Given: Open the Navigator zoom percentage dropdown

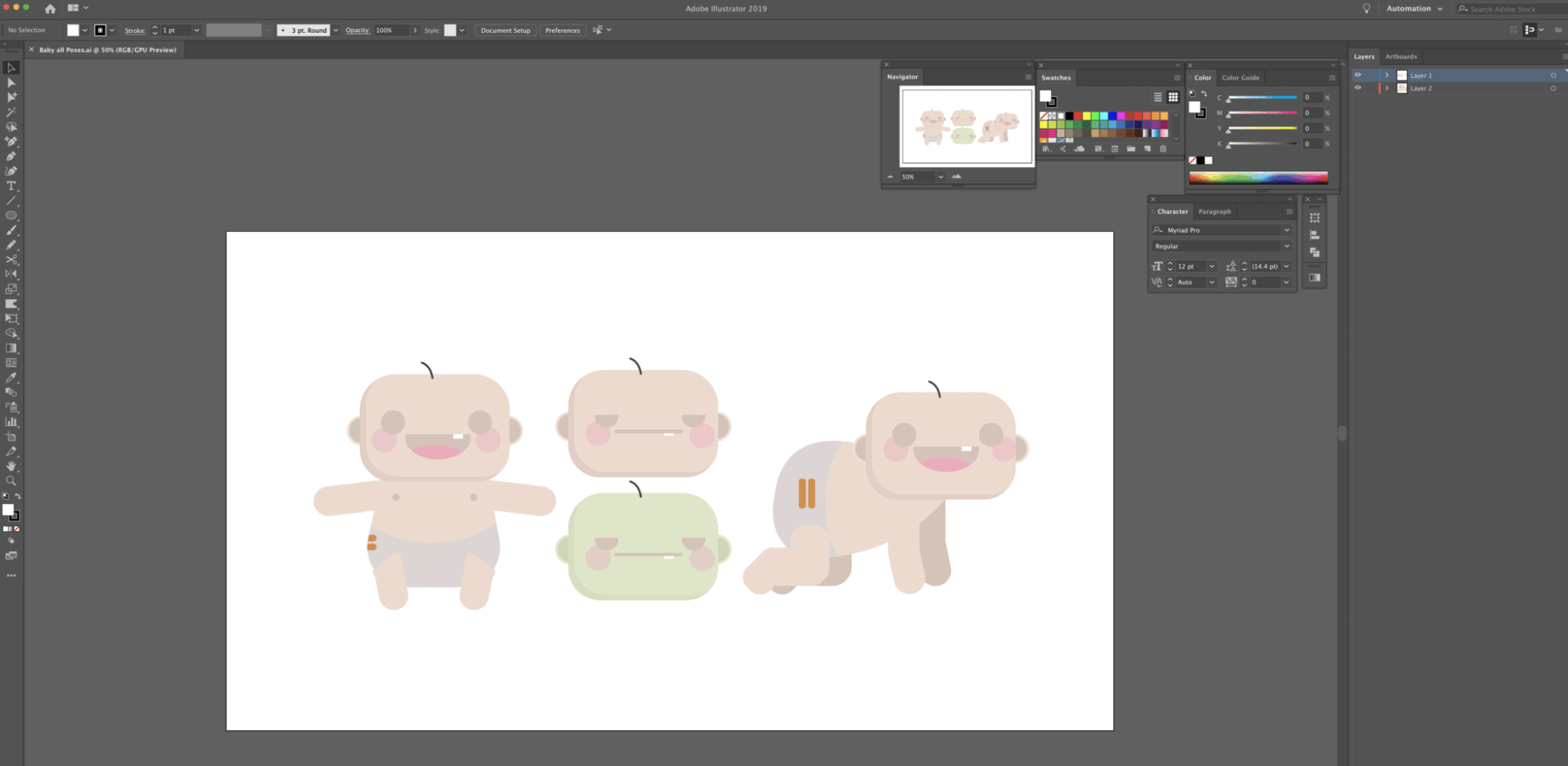Looking at the screenshot, I should 940,177.
